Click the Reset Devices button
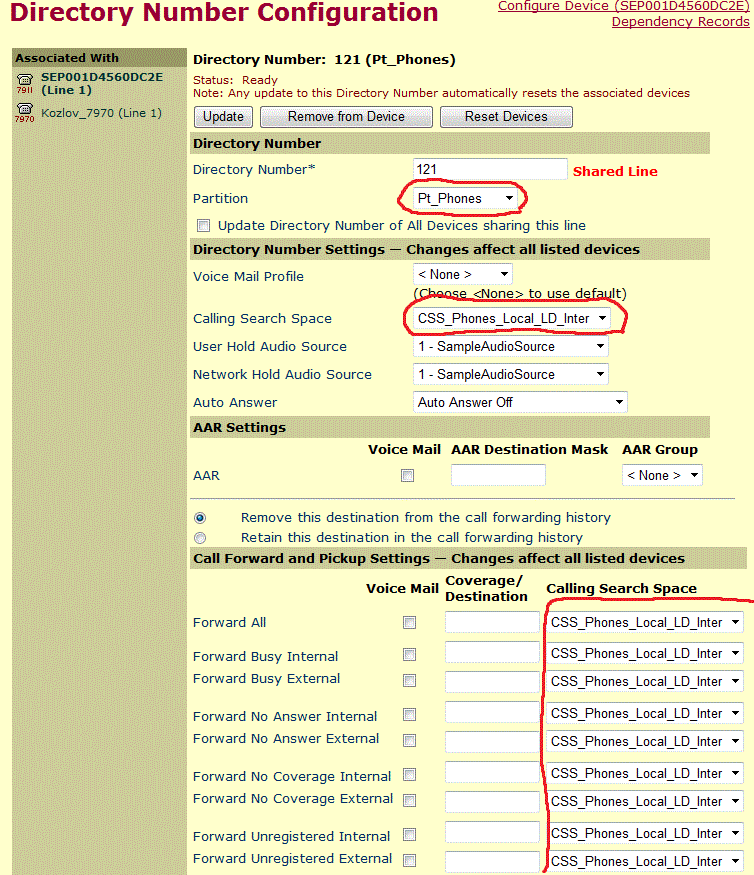 (x=506, y=117)
